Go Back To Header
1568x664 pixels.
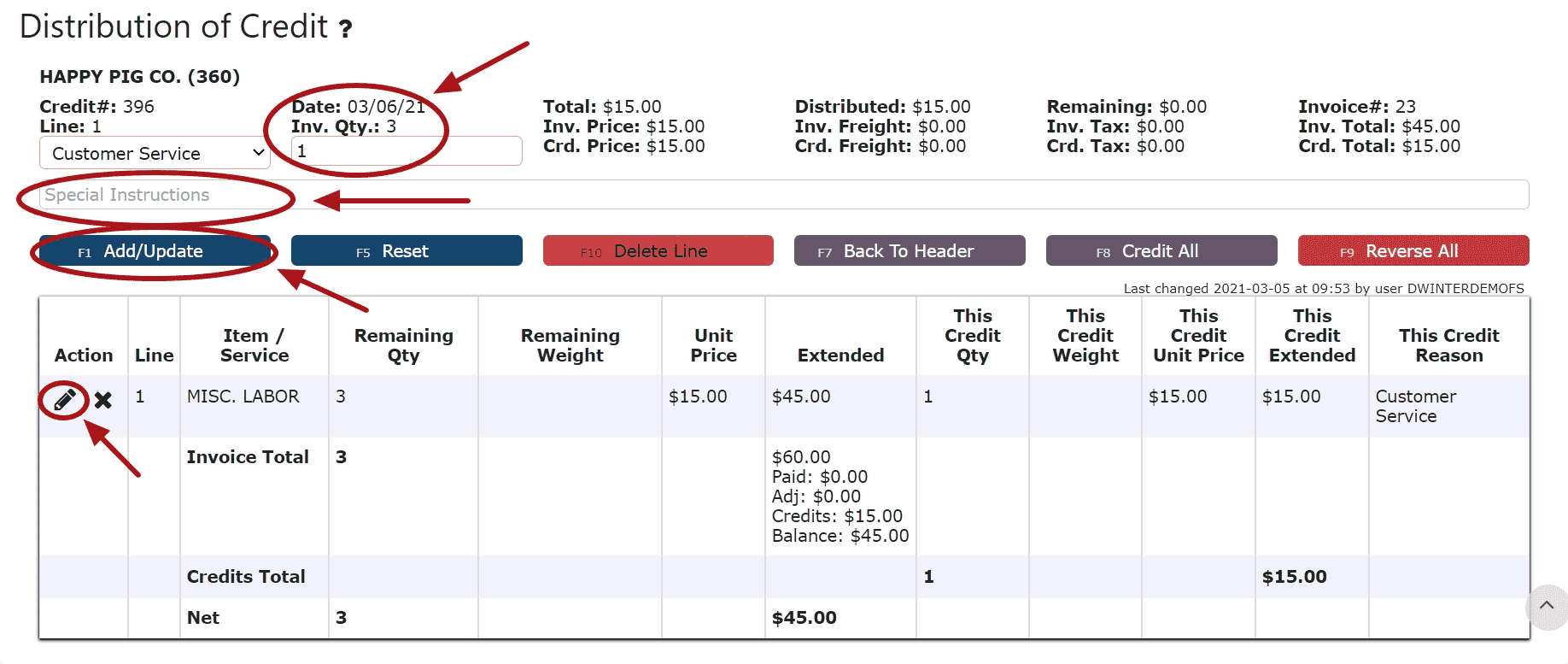[909, 251]
